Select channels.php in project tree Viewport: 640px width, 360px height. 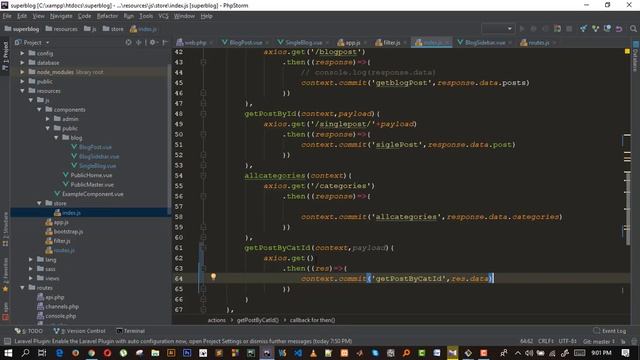tap(62, 307)
